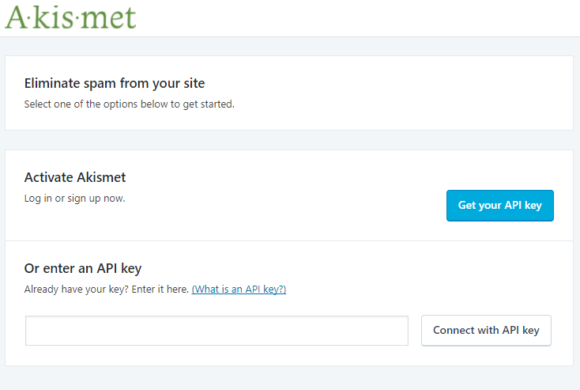The height and width of the screenshot is (390, 580).
Task: Click the gray gap between intro and activation cards
Action: (289, 140)
